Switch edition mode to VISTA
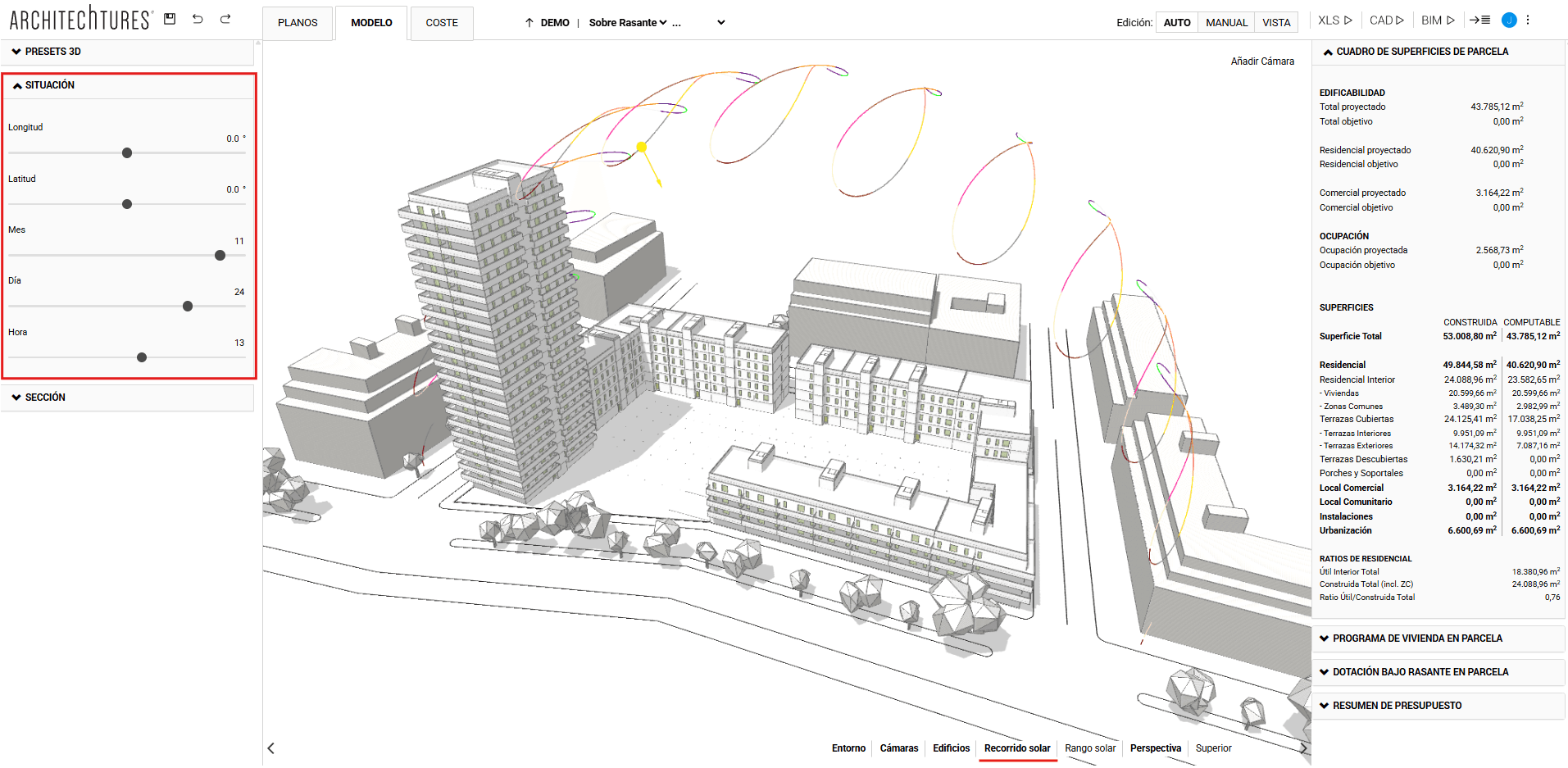Viewport: 1568px width, 768px height. [x=1275, y=22]
